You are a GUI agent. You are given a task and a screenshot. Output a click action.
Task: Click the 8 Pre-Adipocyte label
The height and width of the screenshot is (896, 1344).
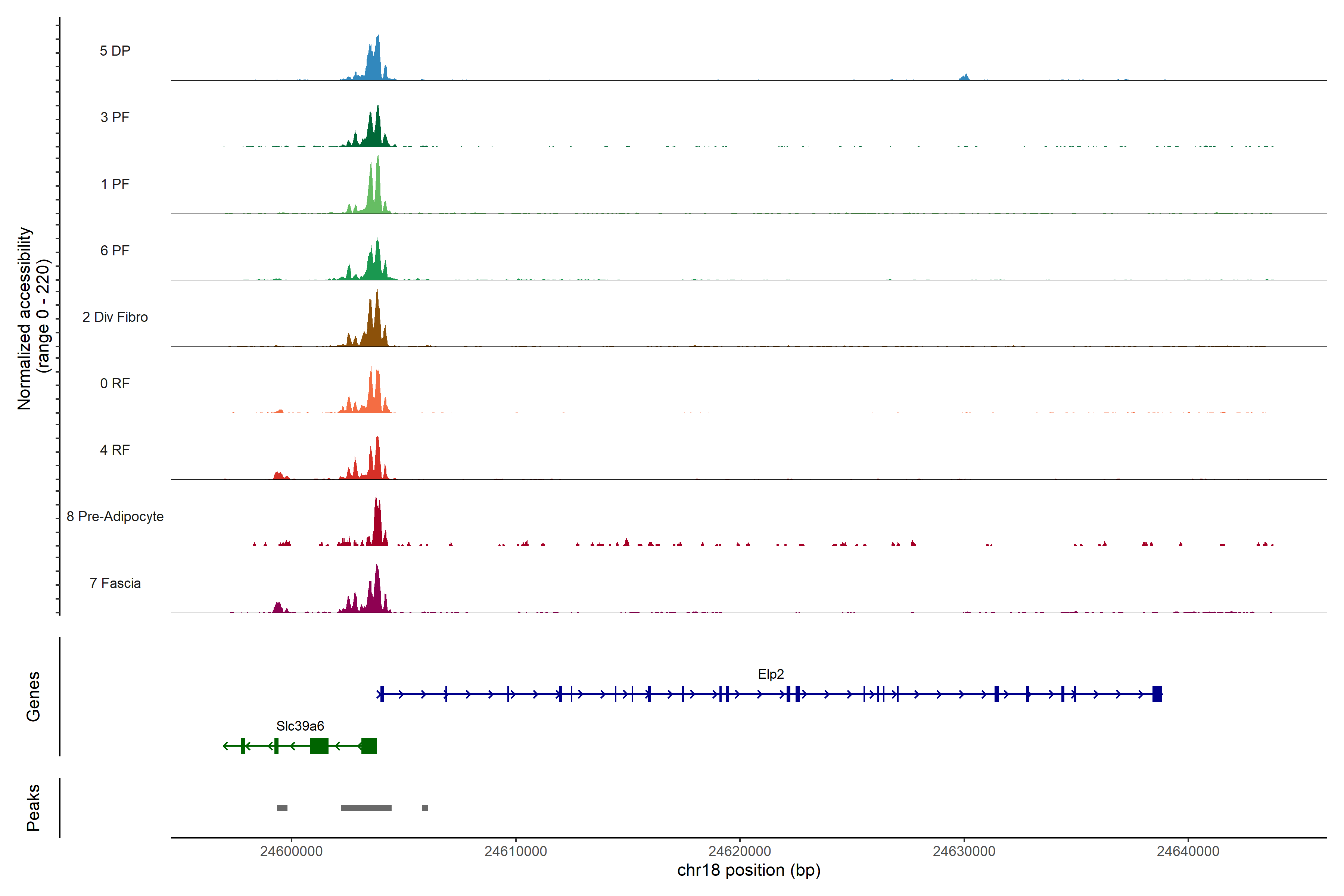point(115,517)
